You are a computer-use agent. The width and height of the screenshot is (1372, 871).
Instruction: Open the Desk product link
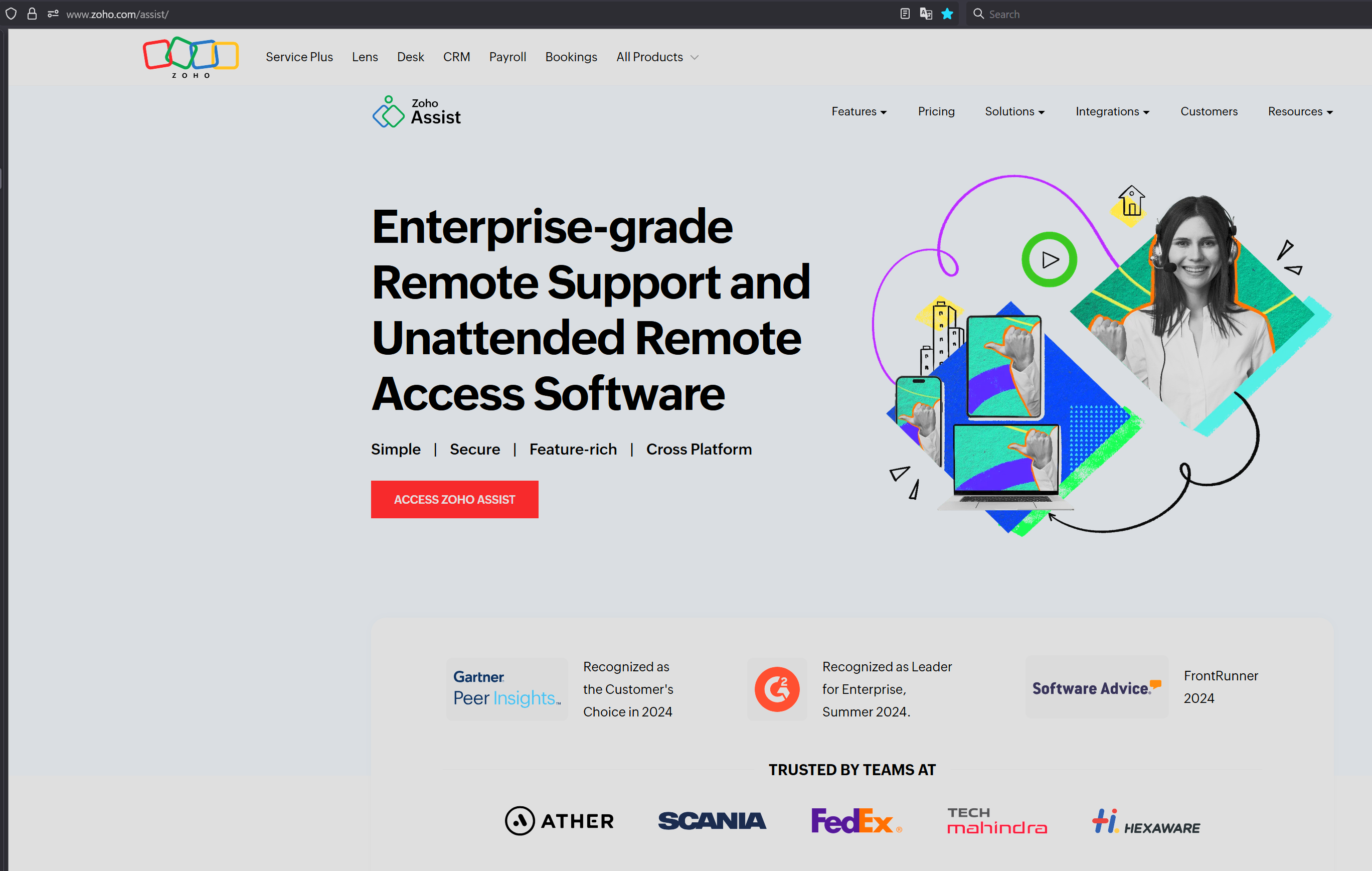(410, 57)
